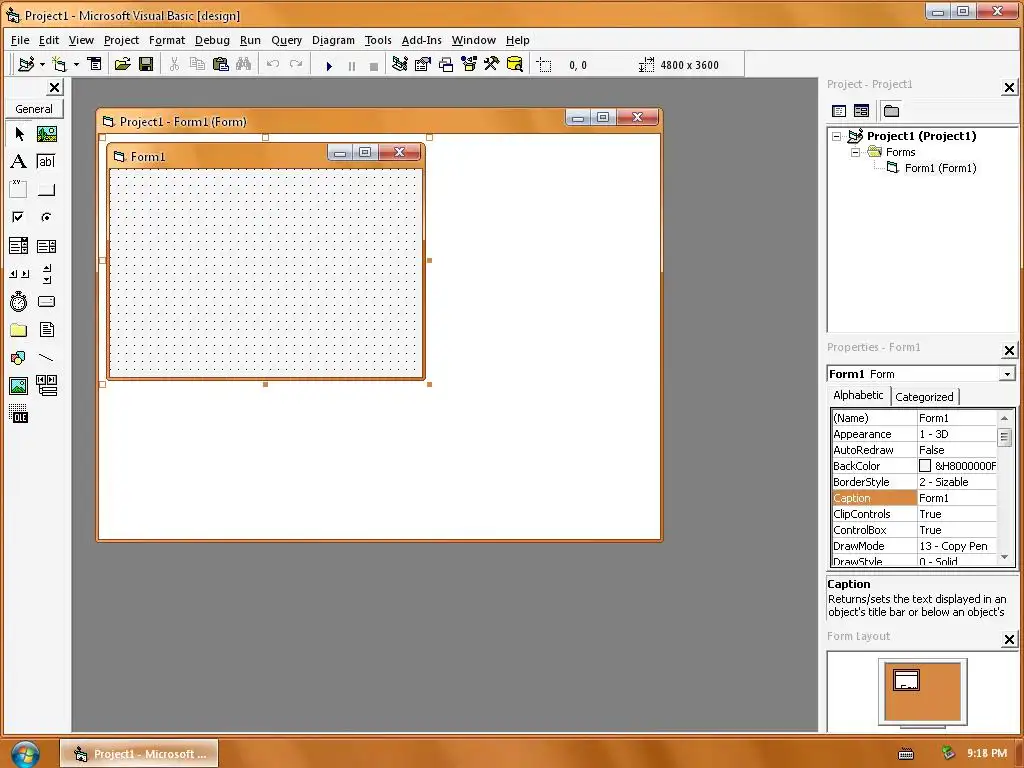Select the Shape control tool

(19, 358)
